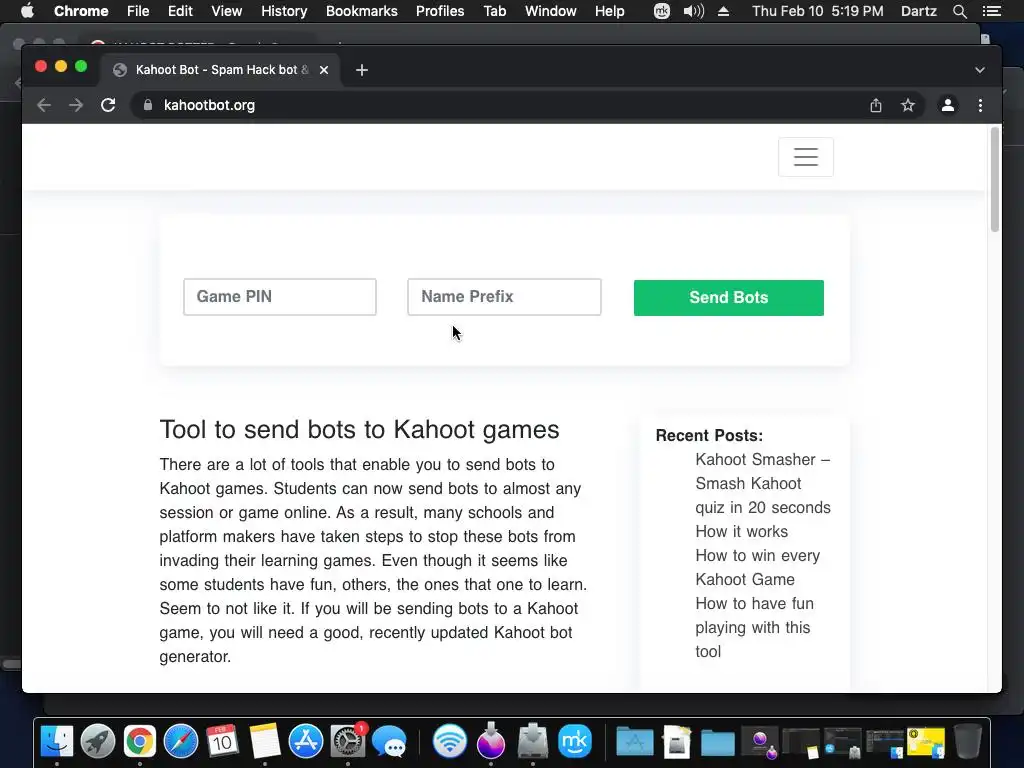The width and height of the screenshot is (1024, 768).
Task: Click the Dartz user name in menu bar
Action: coord(919,11)
